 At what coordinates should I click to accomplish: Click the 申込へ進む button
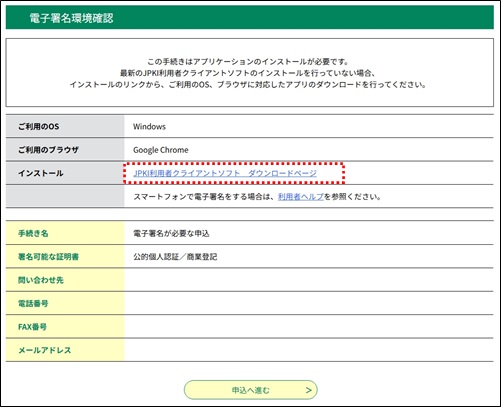point(250,390)
